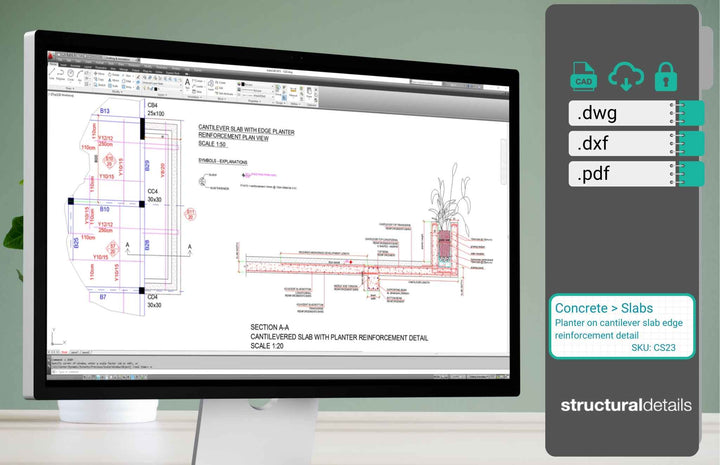Viewport: 720px width, 465px height.
Task: Activate the Move command
Action: [x=99, y=74]
